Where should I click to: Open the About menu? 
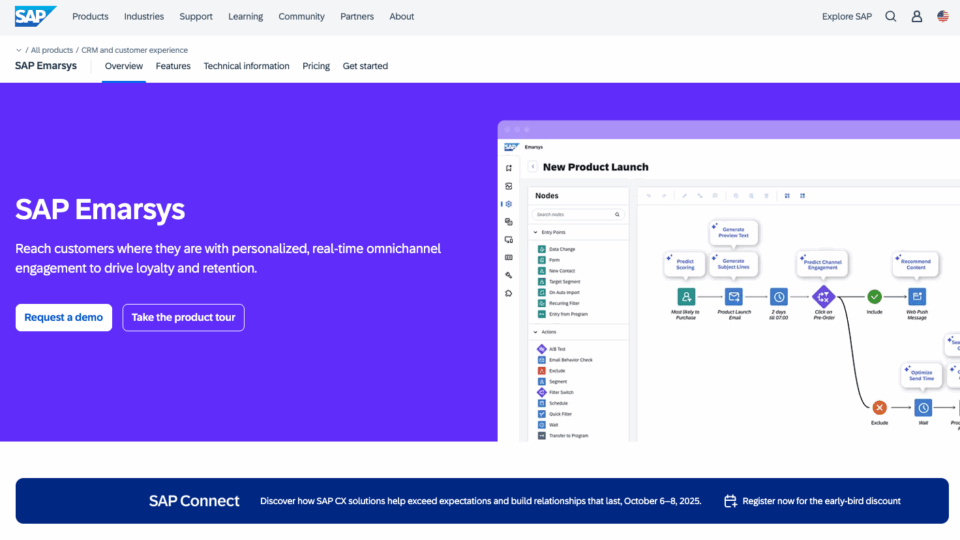402,17
